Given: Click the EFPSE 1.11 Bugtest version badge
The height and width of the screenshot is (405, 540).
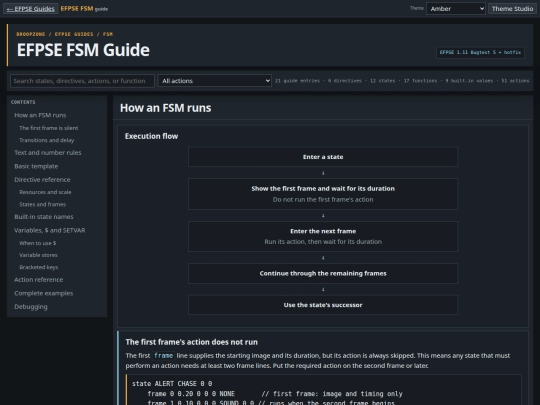Looking at the screenshot, I should [480, 52].
